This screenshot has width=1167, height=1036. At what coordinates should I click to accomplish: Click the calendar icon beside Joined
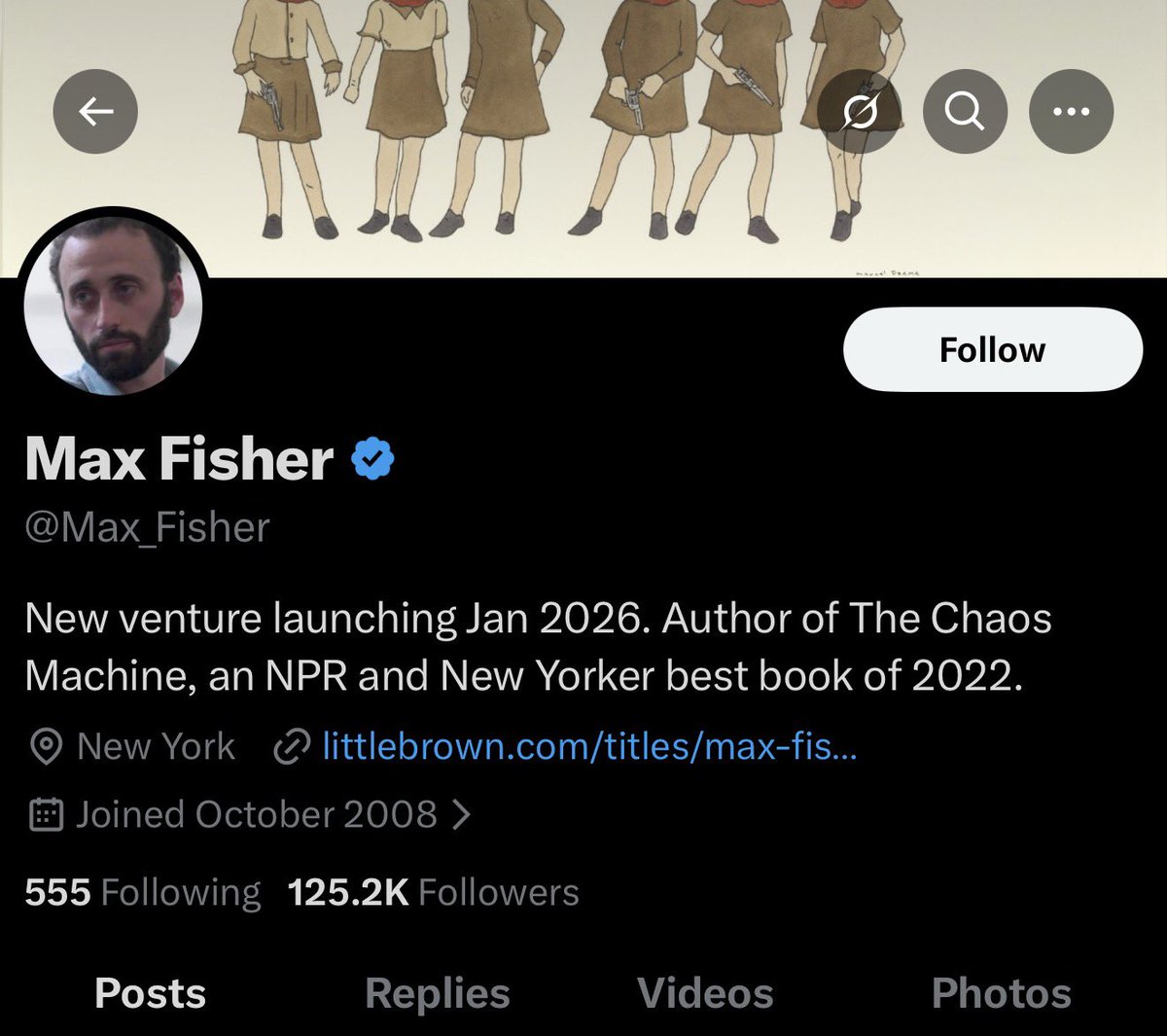click(x=45, y=814)
